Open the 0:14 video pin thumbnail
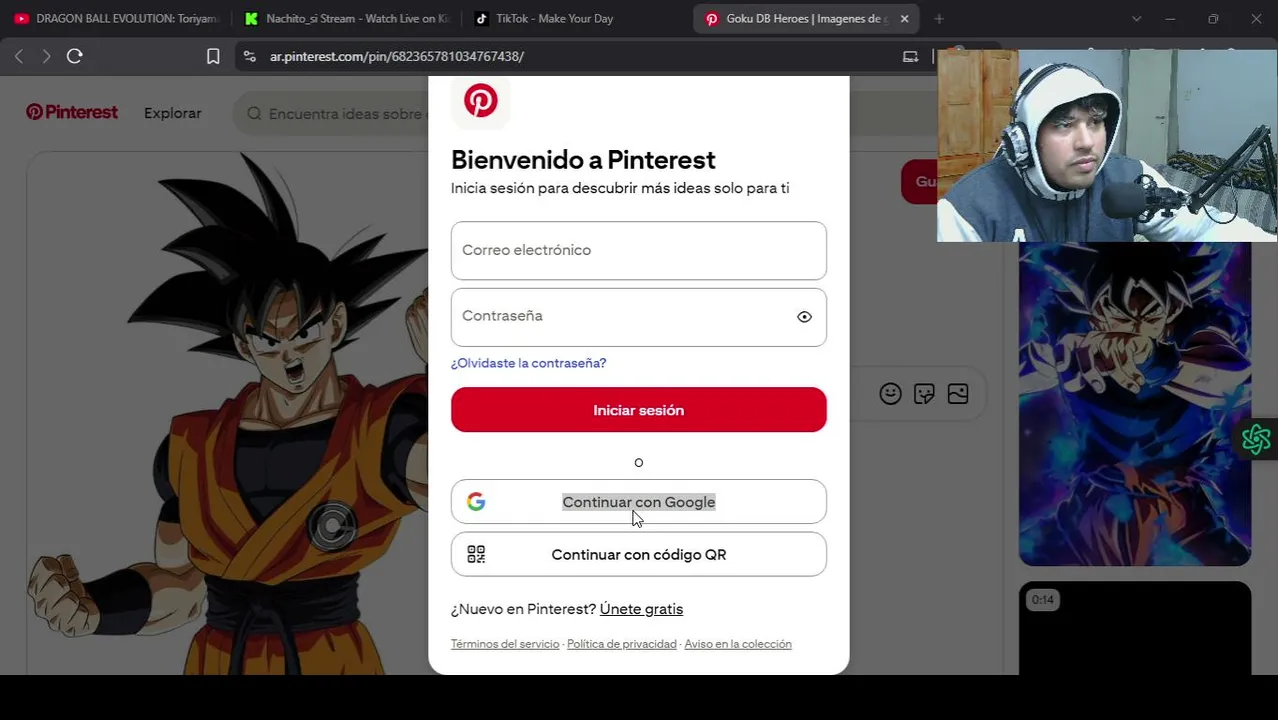Image resolution: width=1278 pixels, height=720 pixels. point(1135,628)
